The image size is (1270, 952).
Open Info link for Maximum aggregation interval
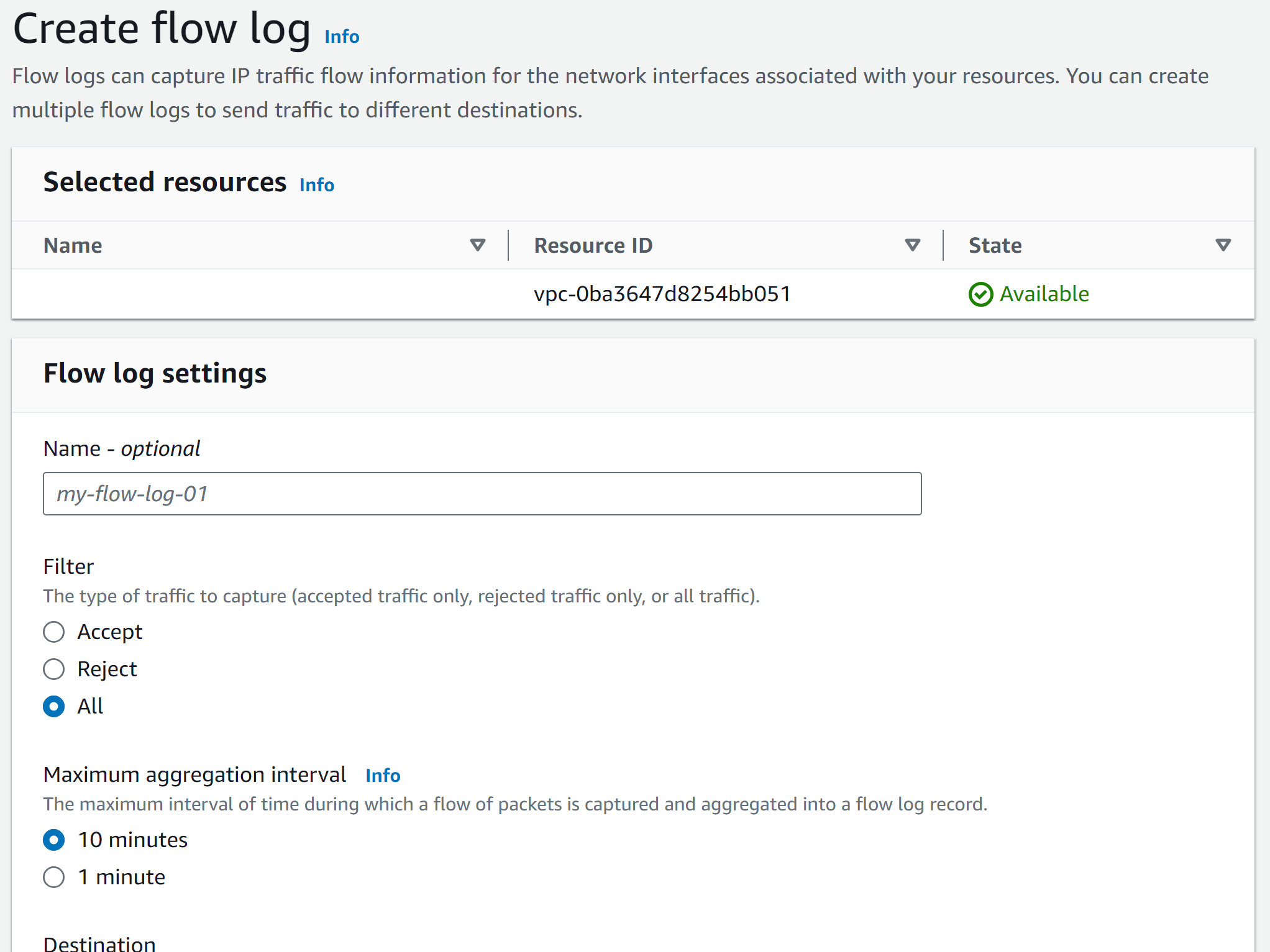point(383,776)
